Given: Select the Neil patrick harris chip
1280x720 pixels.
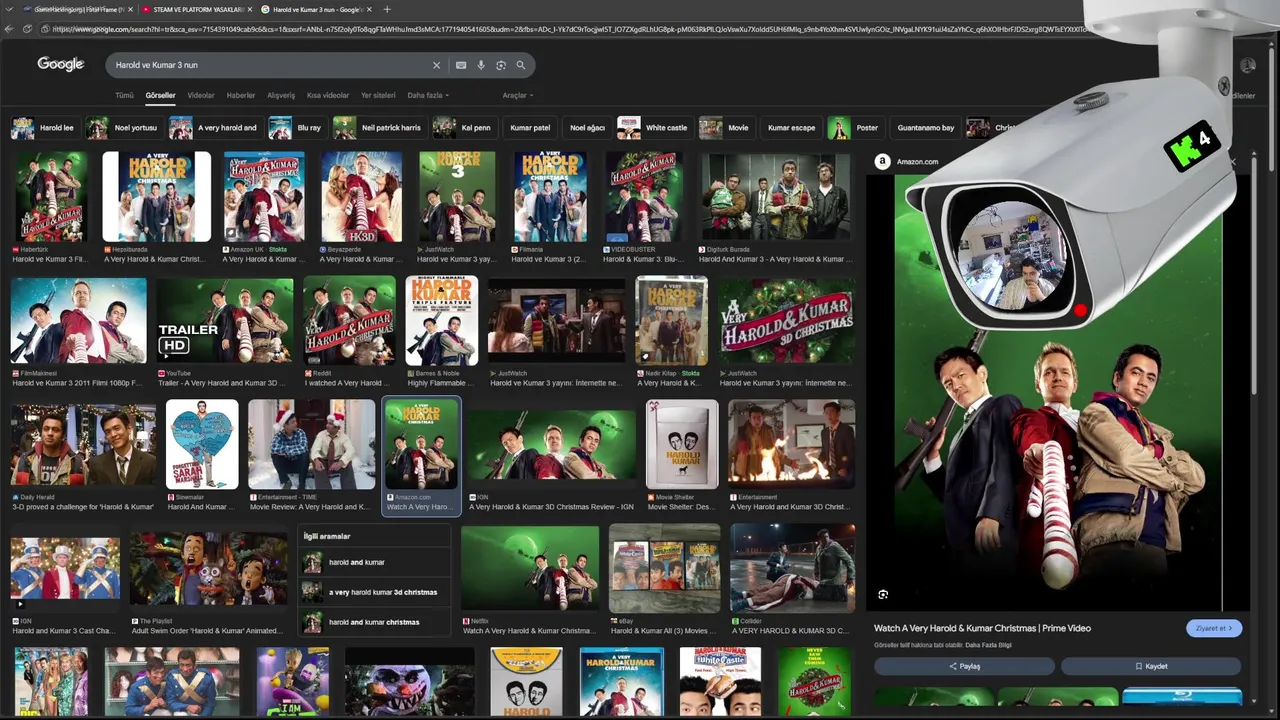Looking at the screenshot, I should [379, 128].
